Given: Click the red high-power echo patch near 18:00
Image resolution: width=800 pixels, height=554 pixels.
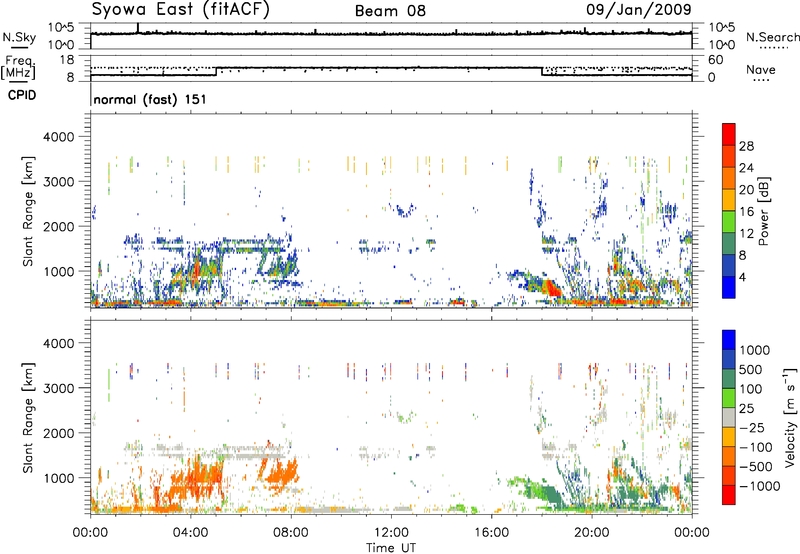Looking at the screenshot, I should 551,288.
